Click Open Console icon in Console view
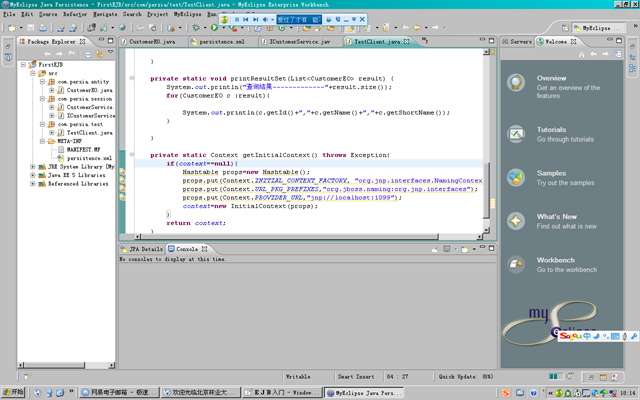 pyautogui.click(x=464, y=249)
